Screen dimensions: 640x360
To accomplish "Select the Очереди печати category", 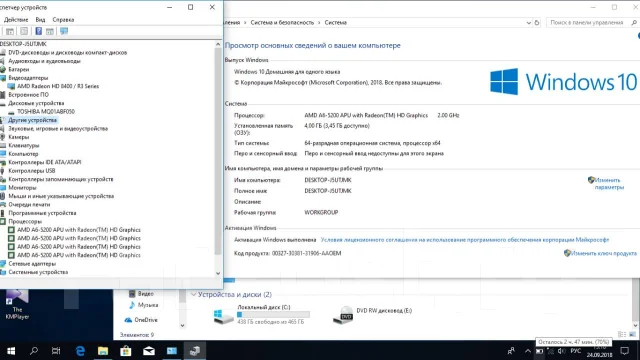I will 29,204.
